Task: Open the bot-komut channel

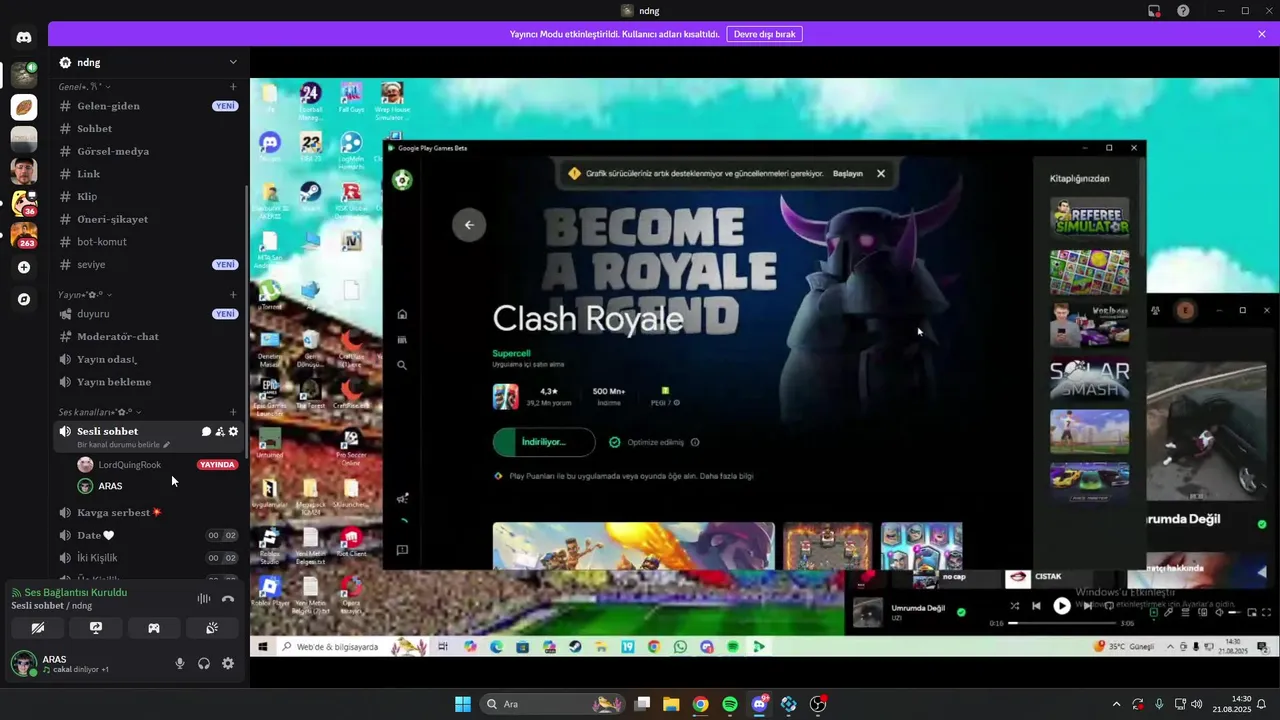Action: tap(148, 242)
